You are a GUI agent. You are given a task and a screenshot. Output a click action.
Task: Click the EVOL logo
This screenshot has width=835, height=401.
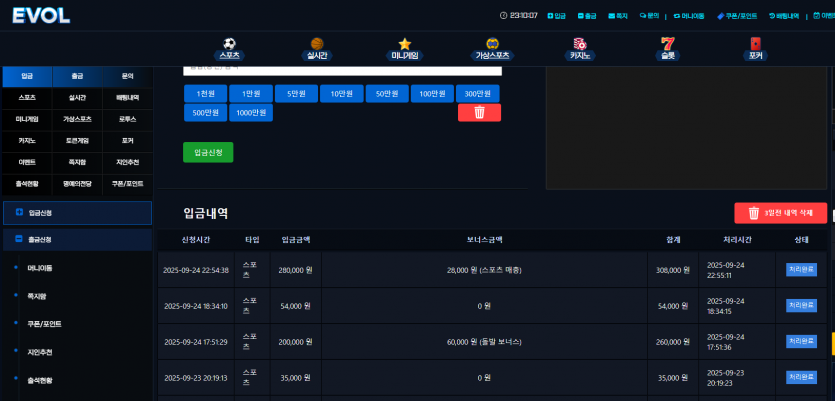(x=42, y=15)
